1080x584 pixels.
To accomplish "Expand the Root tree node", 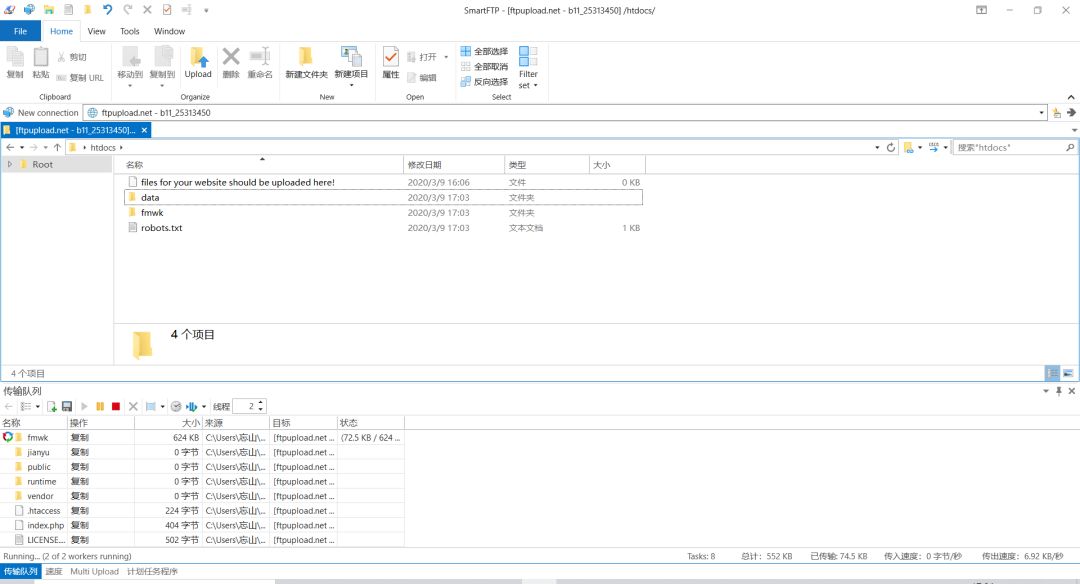I will (x=10, y=165).
